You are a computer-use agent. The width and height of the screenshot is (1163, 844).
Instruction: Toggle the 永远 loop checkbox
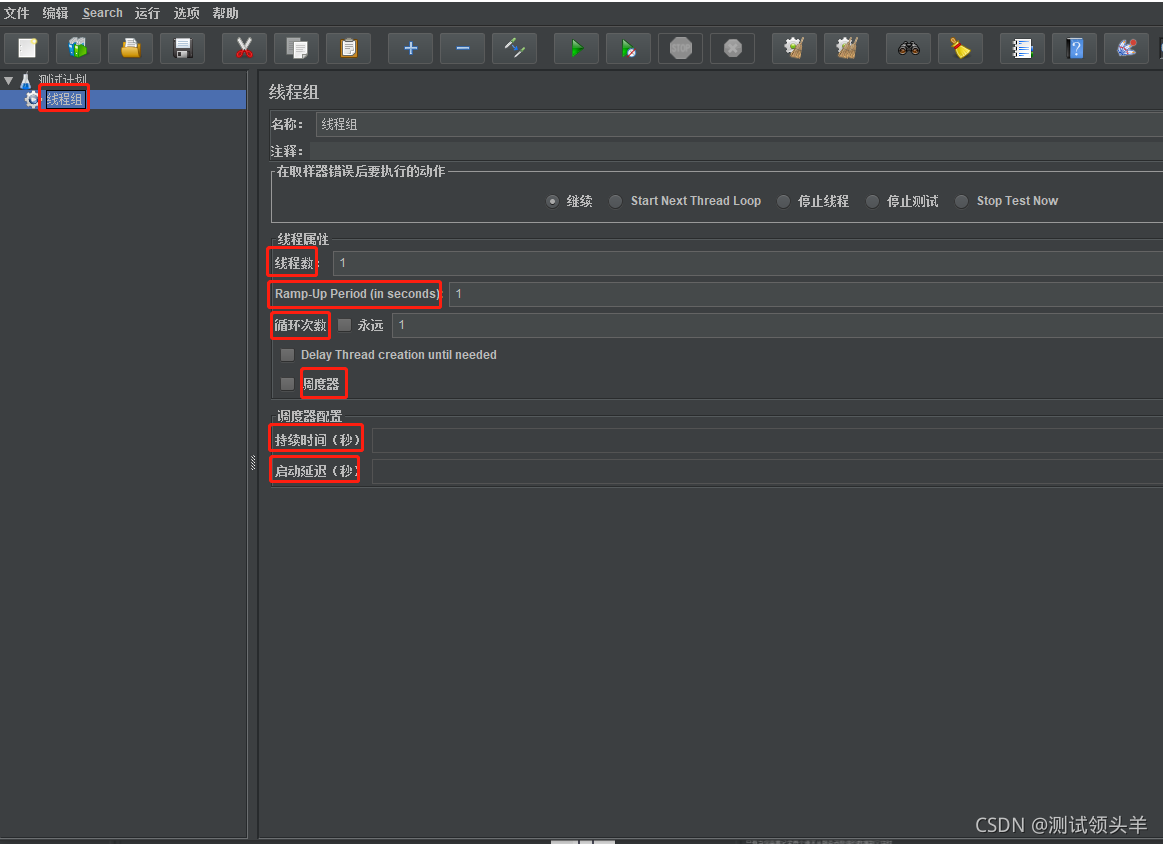pyautogui.click(x=344, y=325)
